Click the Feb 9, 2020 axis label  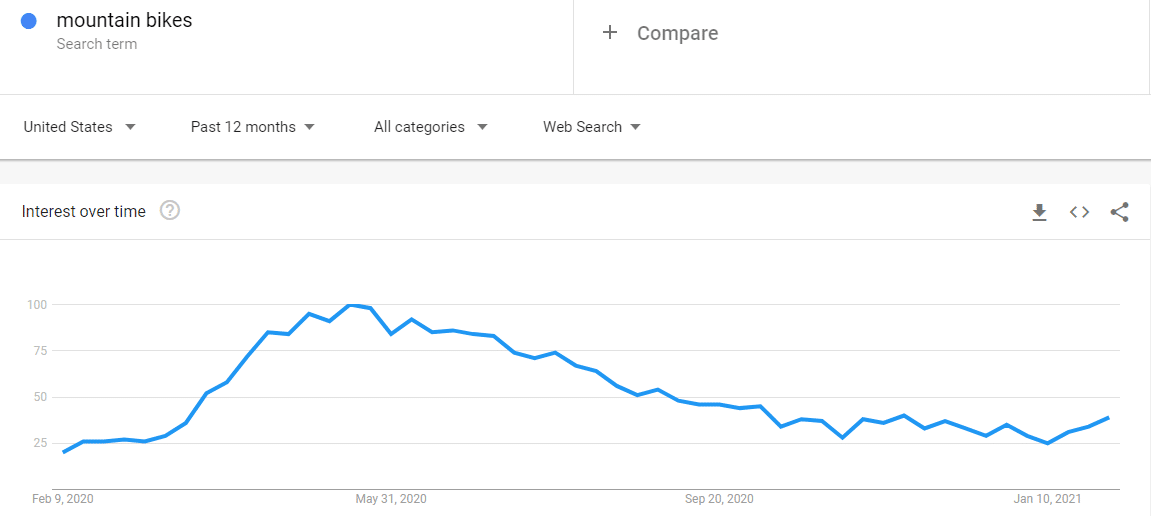click(x=63, y=499)
